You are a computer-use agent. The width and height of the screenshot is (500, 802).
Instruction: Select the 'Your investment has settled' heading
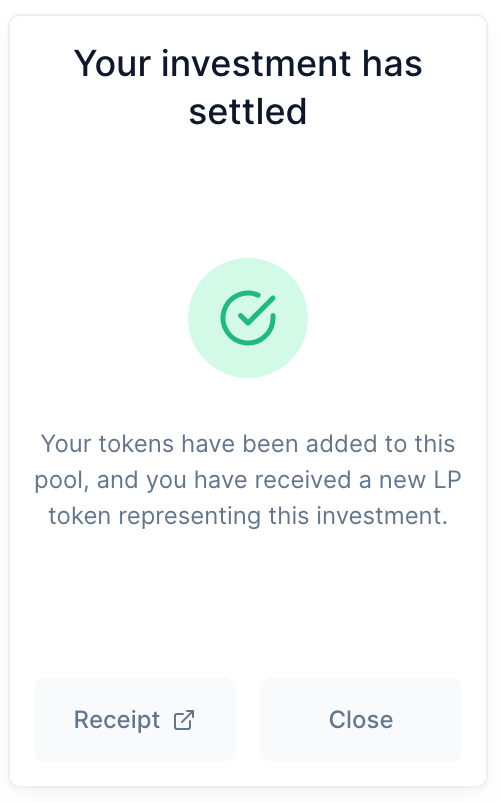click(x=248, y=87)
